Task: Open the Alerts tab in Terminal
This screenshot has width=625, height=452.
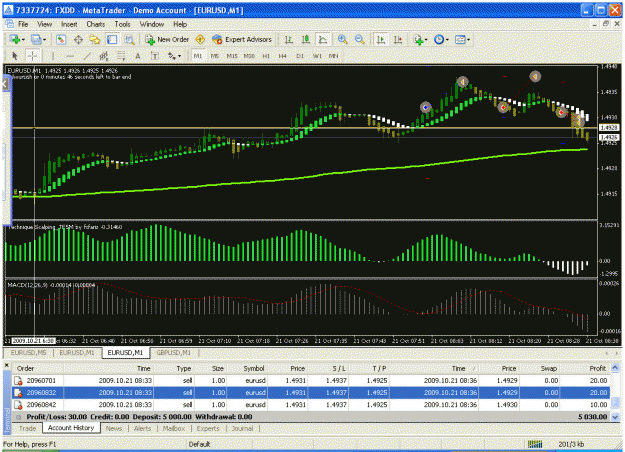Action: [142, 428]
